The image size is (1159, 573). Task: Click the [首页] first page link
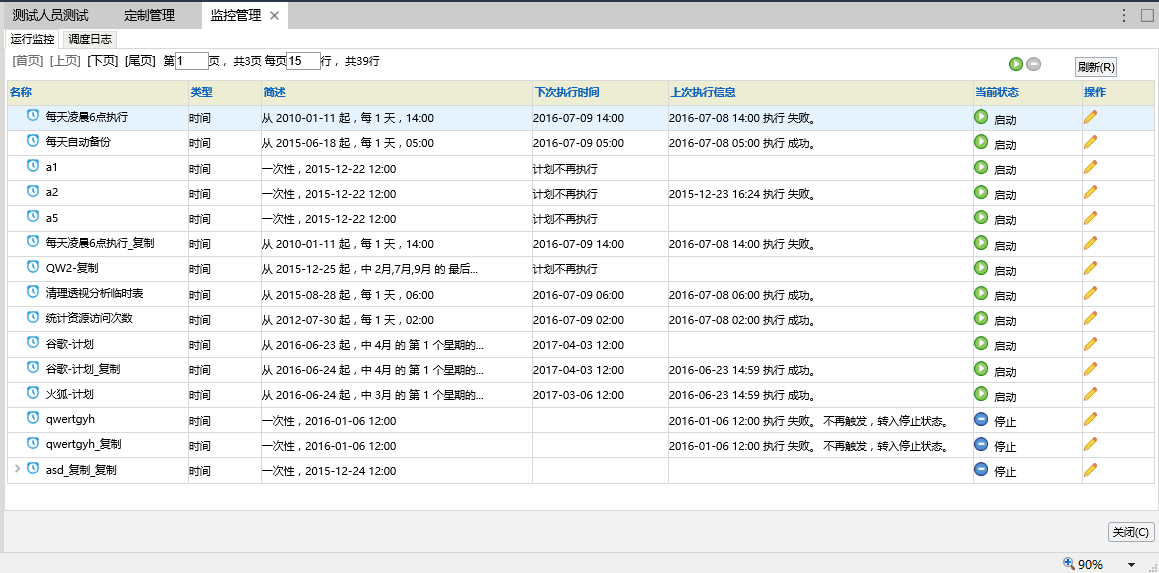(28, 61)
